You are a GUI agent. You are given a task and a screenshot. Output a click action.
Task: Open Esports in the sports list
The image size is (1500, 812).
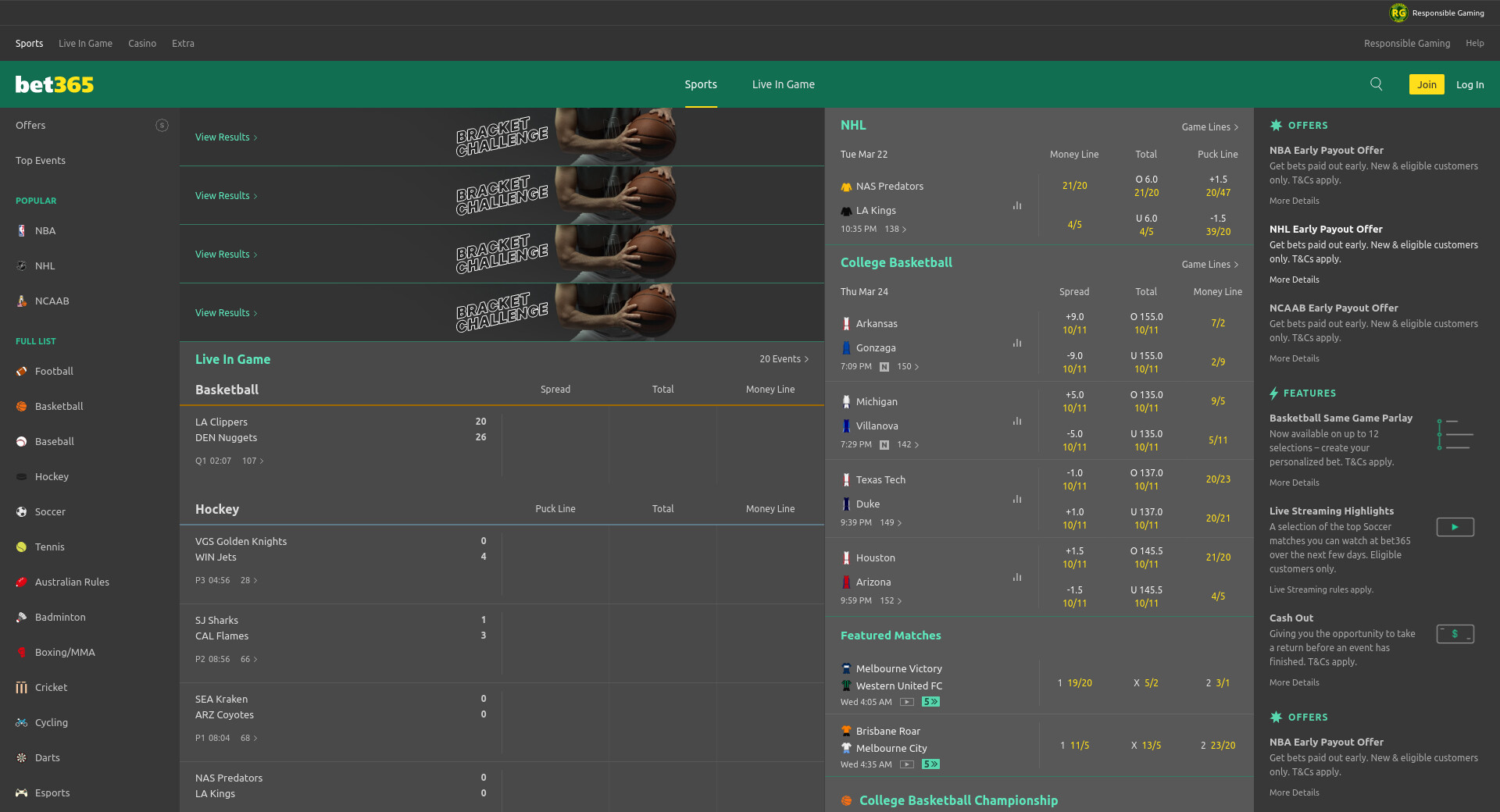(x=52, y=792)
